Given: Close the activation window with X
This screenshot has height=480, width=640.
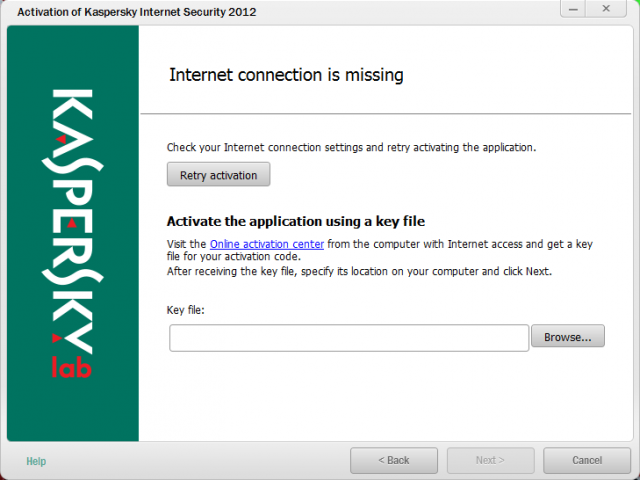Looking at the screenshot, I should point(606,9).
